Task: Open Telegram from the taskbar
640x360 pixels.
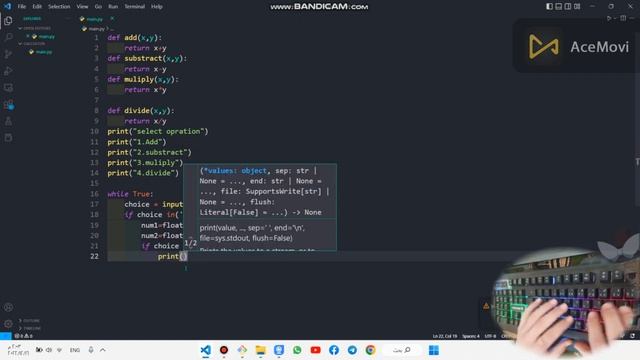Action: click(x=352, y=350)
